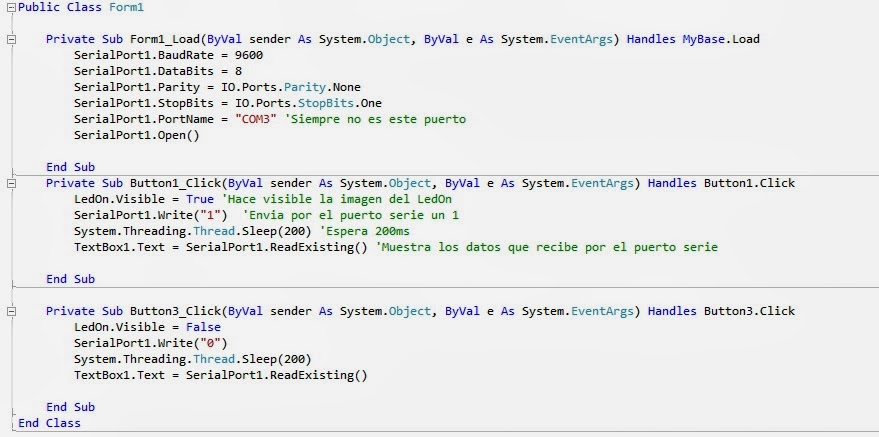This screenshot has height=437, width=879.
Task: Click End Sub of Button1_Click
Action: (70, 279)
